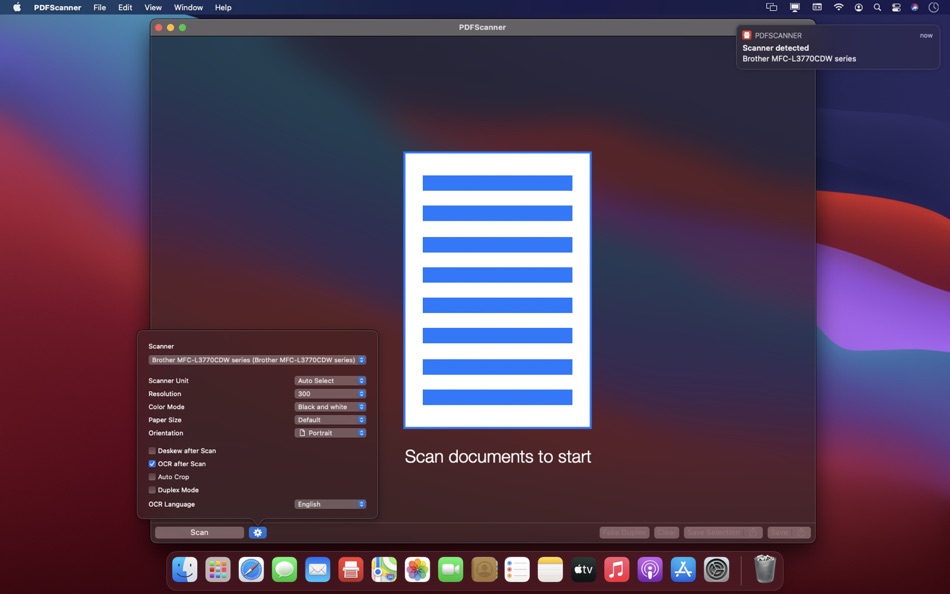
Task: Open Podcasts from the dock
Action: (649, 570)
